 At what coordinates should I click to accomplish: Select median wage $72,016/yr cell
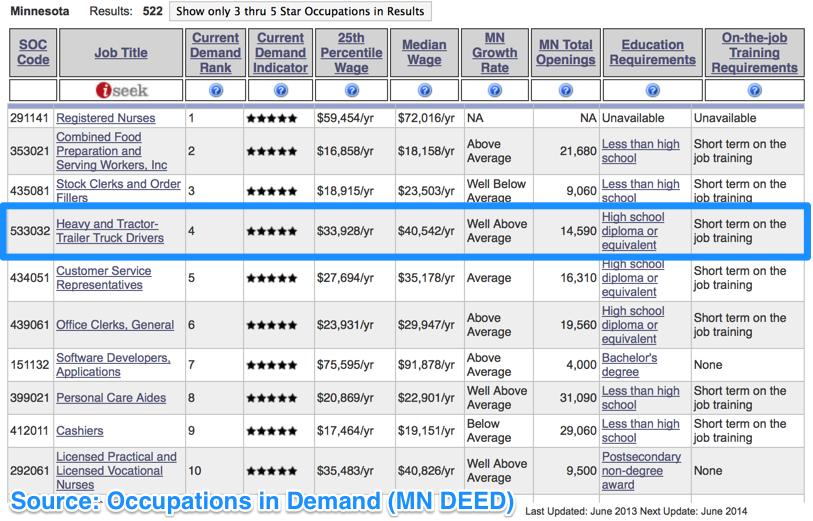[x=426, y=118]
